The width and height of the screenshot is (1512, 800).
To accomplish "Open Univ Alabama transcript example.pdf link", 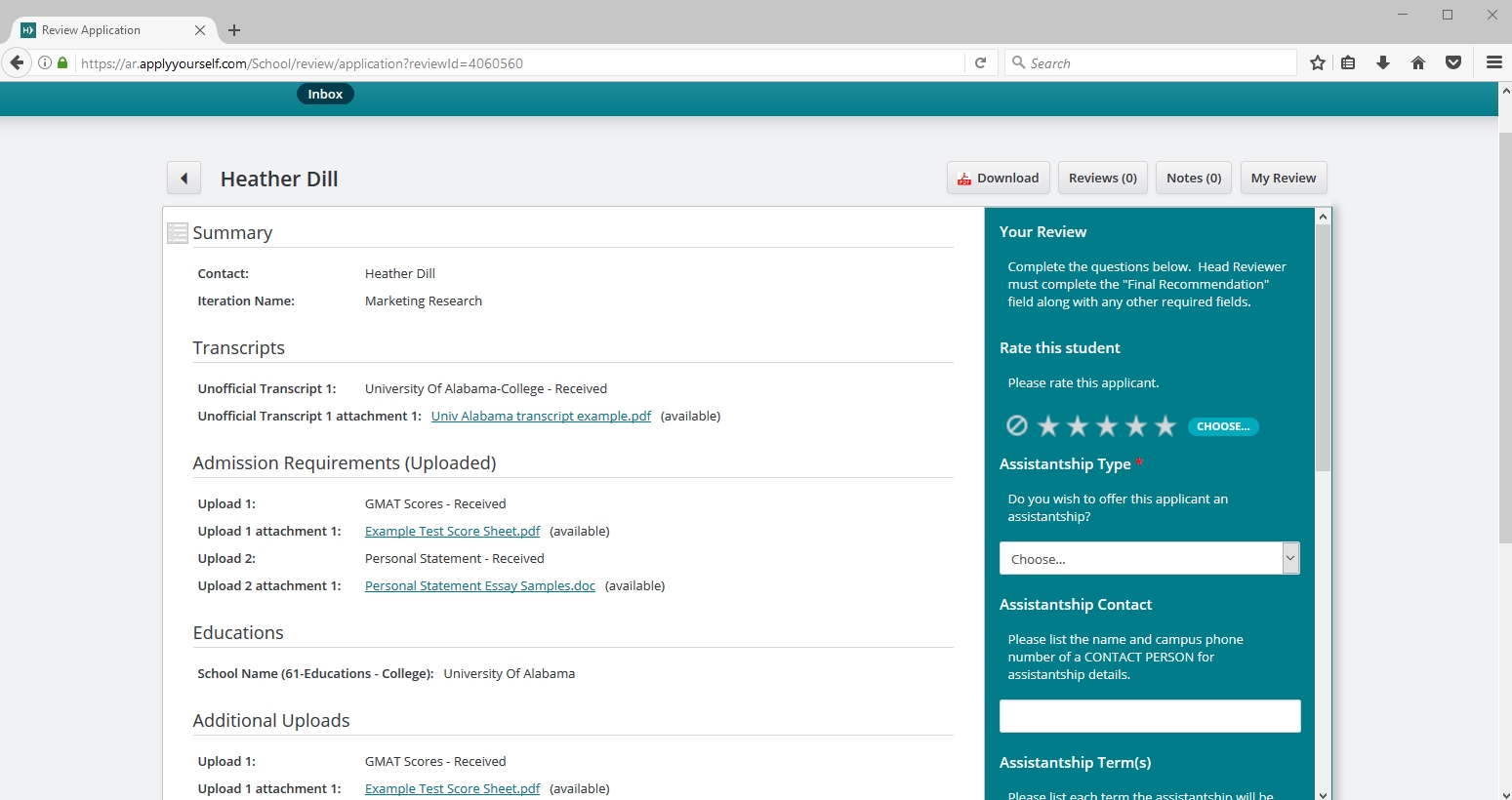I will coord(541,417).
